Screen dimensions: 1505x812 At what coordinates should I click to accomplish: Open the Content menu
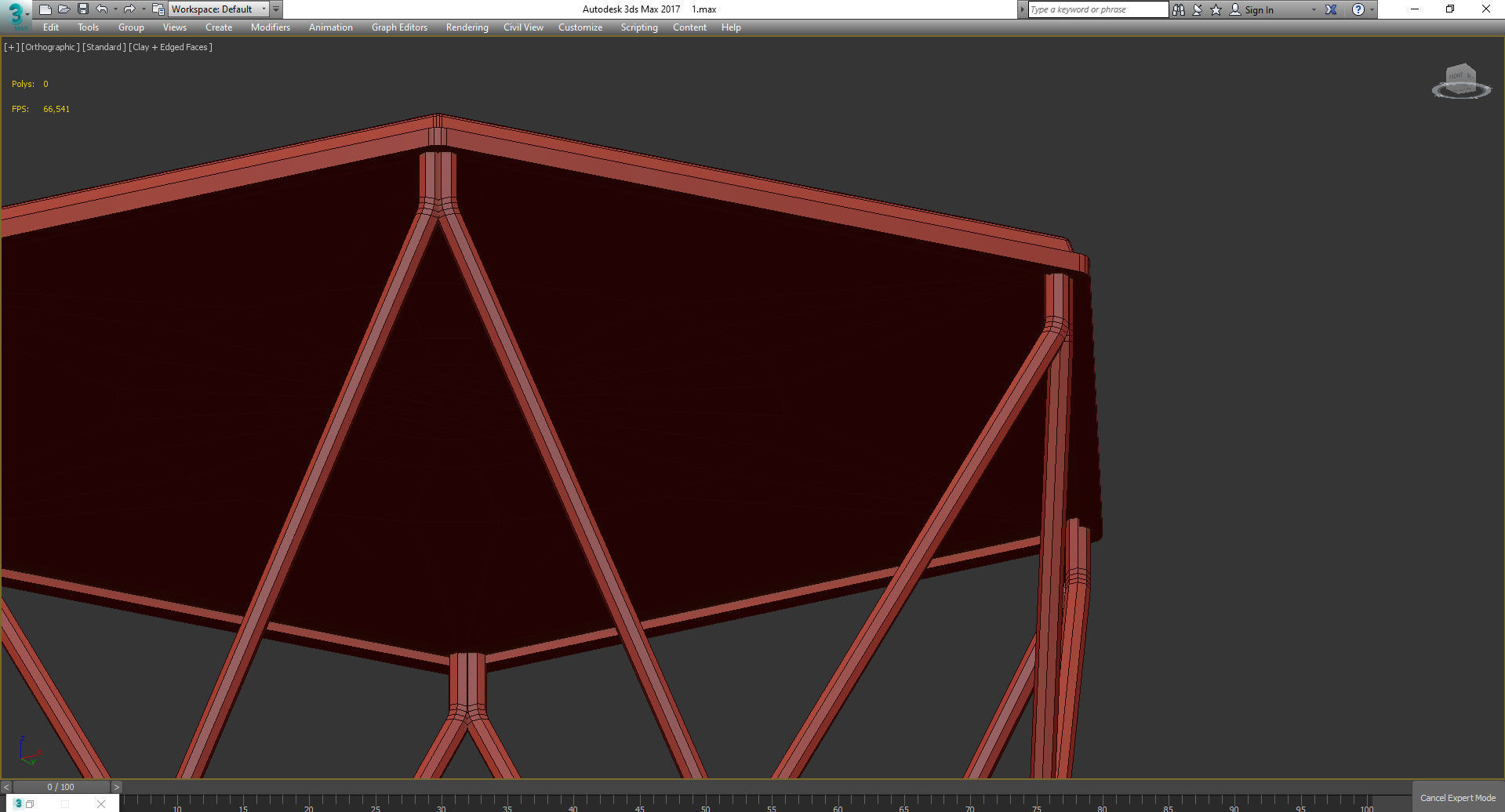(x=689, y=27)
